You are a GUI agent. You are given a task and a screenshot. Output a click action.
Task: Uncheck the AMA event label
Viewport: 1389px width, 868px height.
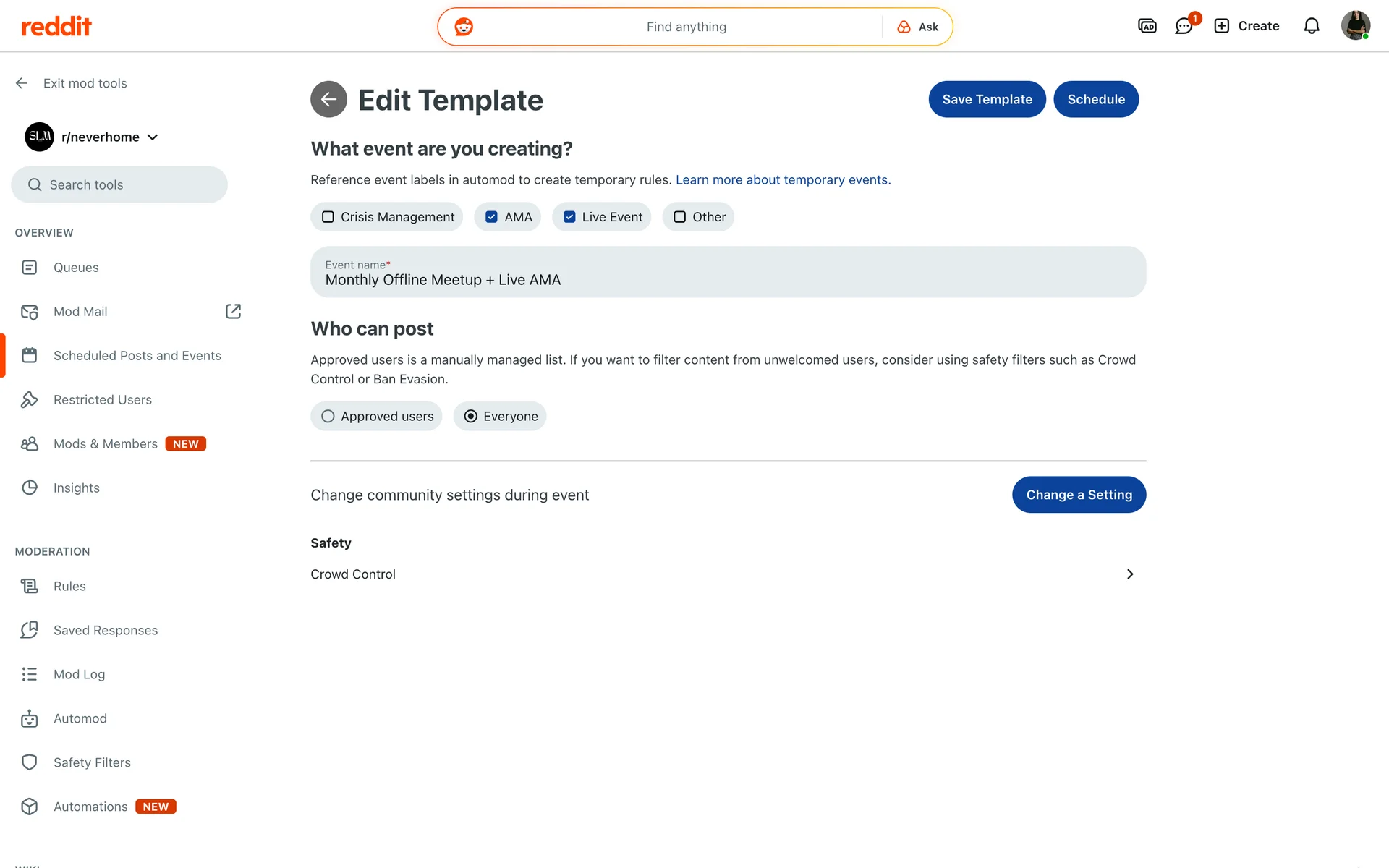492,217
